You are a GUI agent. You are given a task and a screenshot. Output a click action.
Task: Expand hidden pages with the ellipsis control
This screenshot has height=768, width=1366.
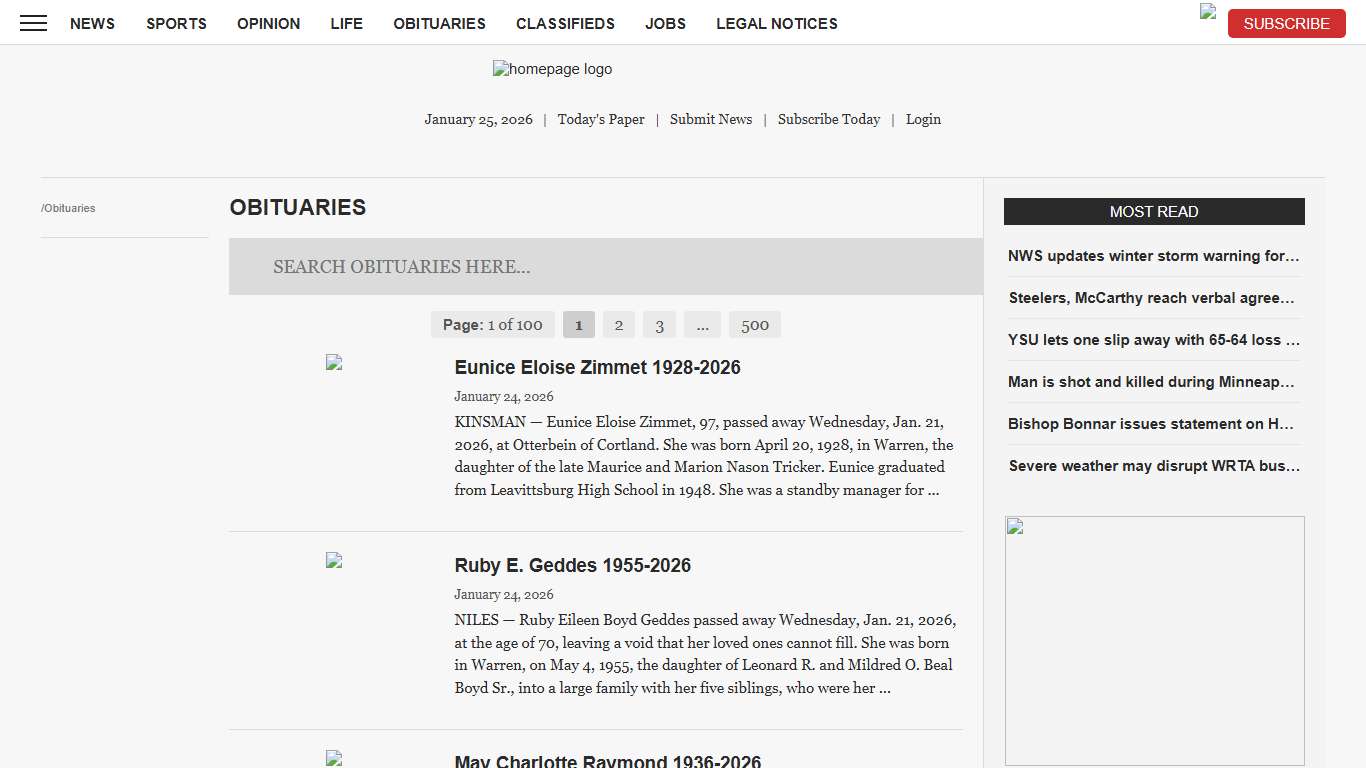click(x=702, y=324)
